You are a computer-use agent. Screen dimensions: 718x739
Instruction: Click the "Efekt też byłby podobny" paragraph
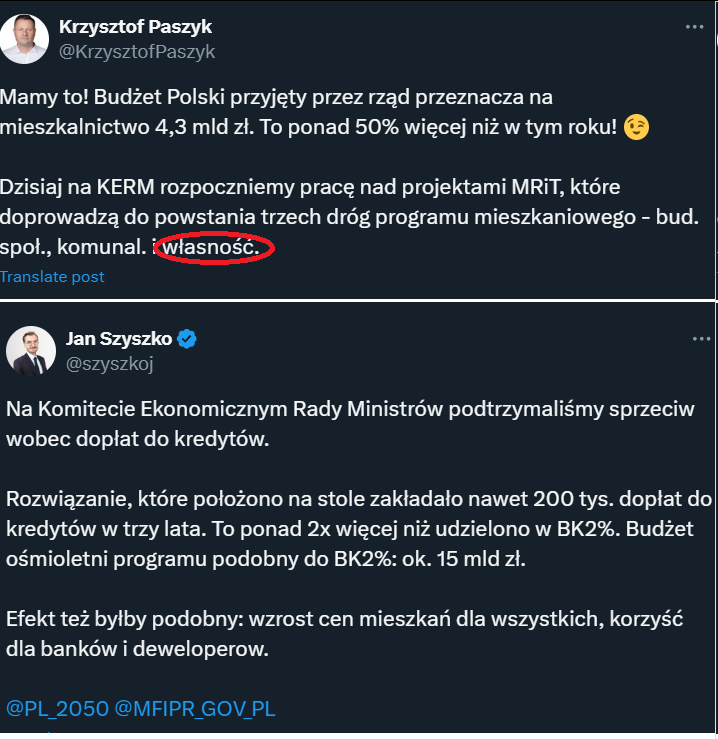[x=340, y=634]
